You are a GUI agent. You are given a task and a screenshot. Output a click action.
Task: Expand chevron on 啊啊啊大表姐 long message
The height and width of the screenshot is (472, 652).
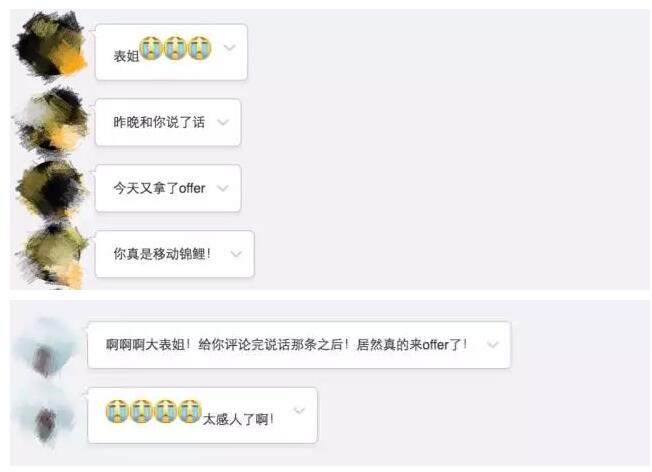493,344
